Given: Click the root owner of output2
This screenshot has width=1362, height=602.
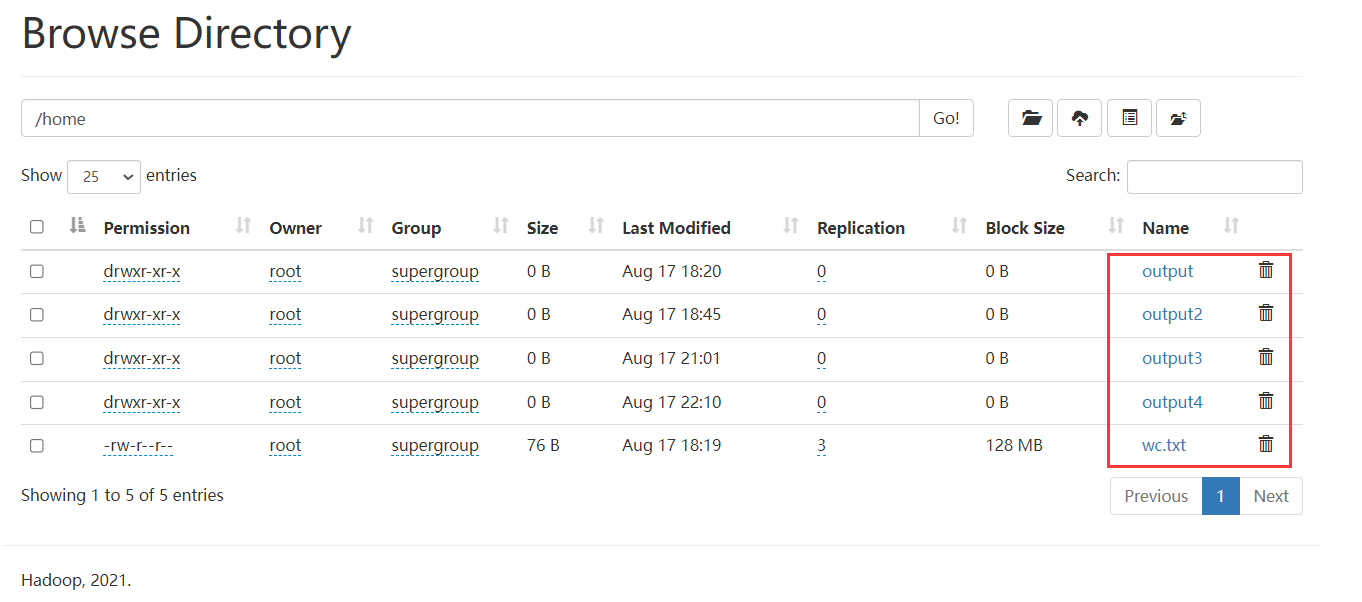Looking at the screenshot, I should pyautogui.click(x=285, y=314).
